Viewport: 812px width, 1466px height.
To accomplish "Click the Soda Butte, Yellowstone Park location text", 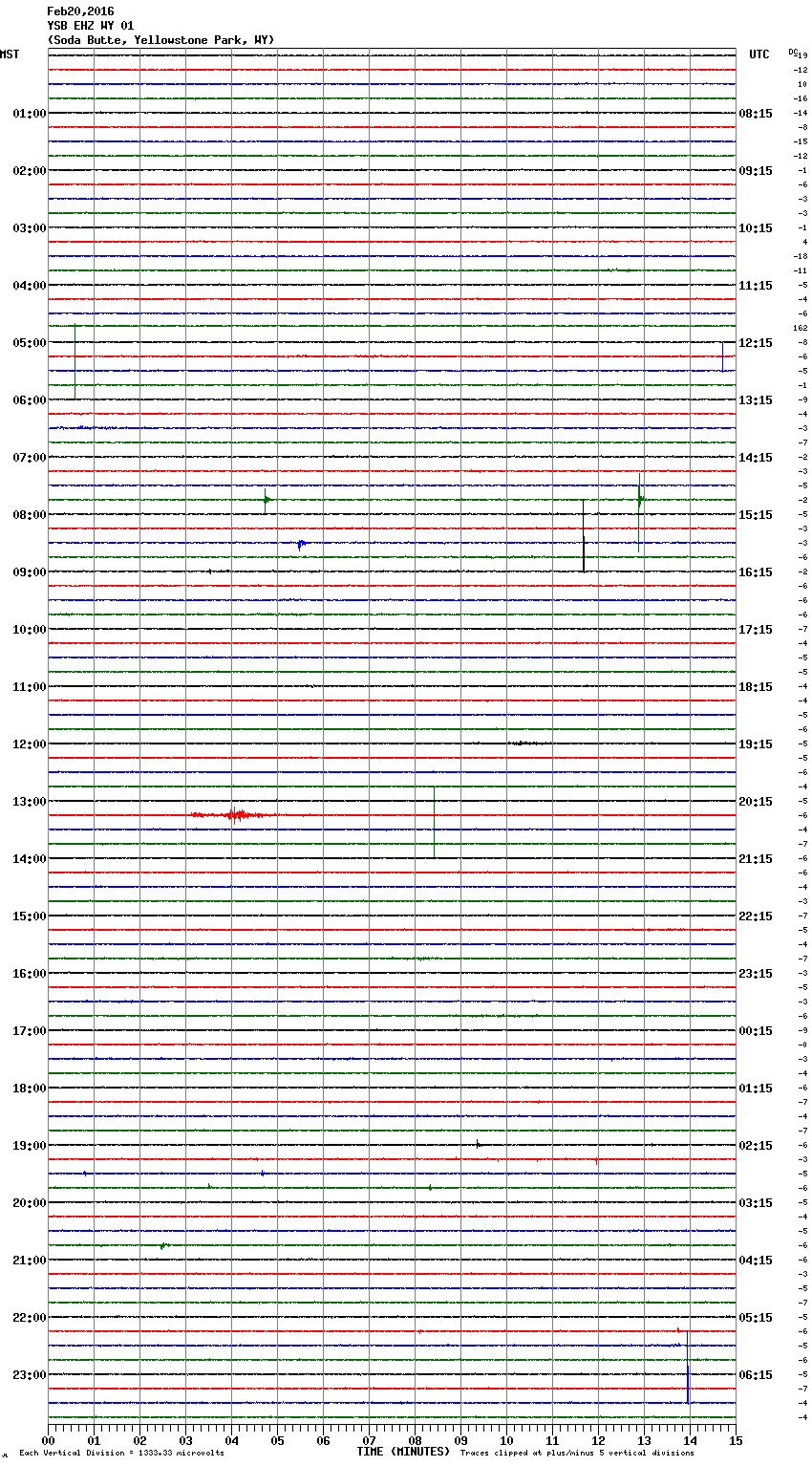I will coord(160,40).
